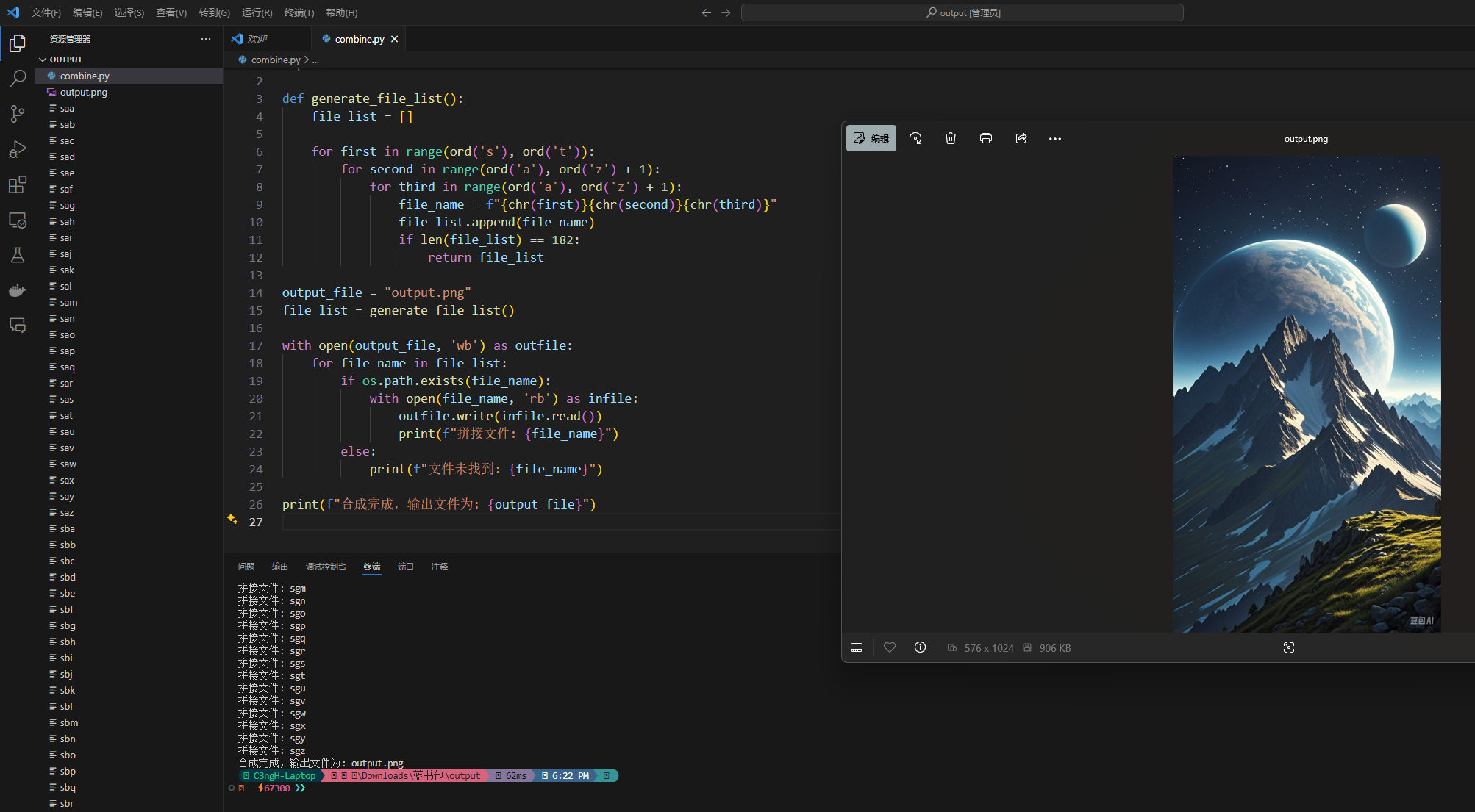Open Run and Debug view
Image resolution: width=1475 pixels, height=812 pixels.
coord(18,149)
